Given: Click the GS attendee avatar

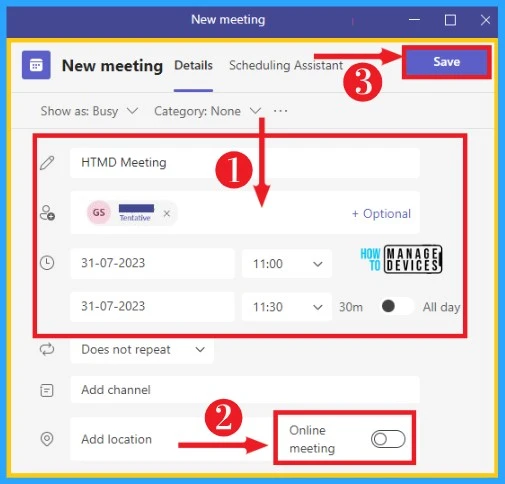Looking at the screenshot, I should tap(99, 213).
